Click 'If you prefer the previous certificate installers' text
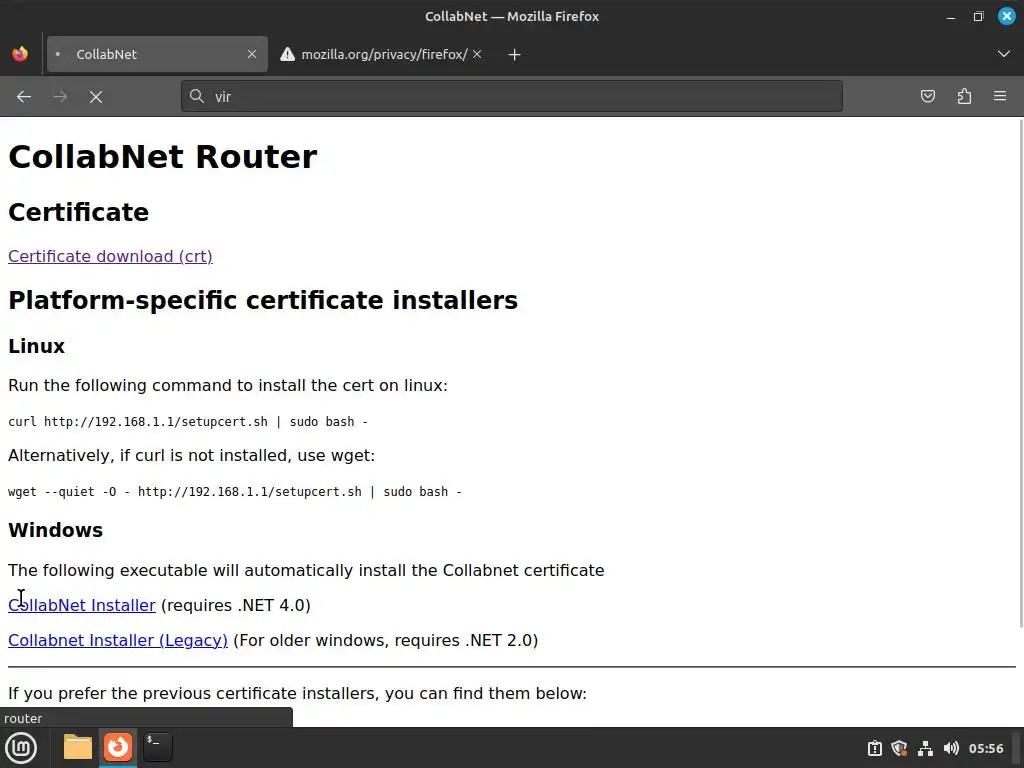 pos(297,693)
